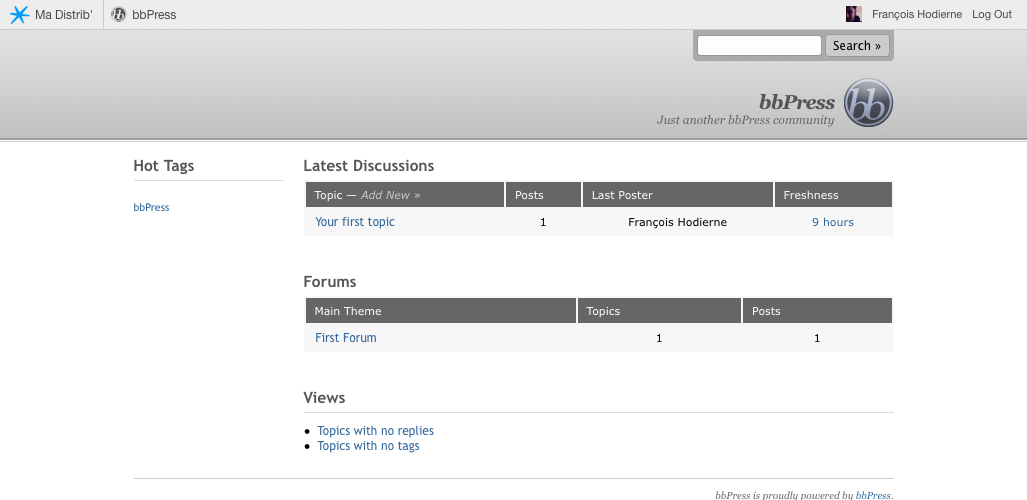This screenshot has width=1027, height=500.
Task: Click the bbPress site title heading
Action: click(x=796, y=102)
